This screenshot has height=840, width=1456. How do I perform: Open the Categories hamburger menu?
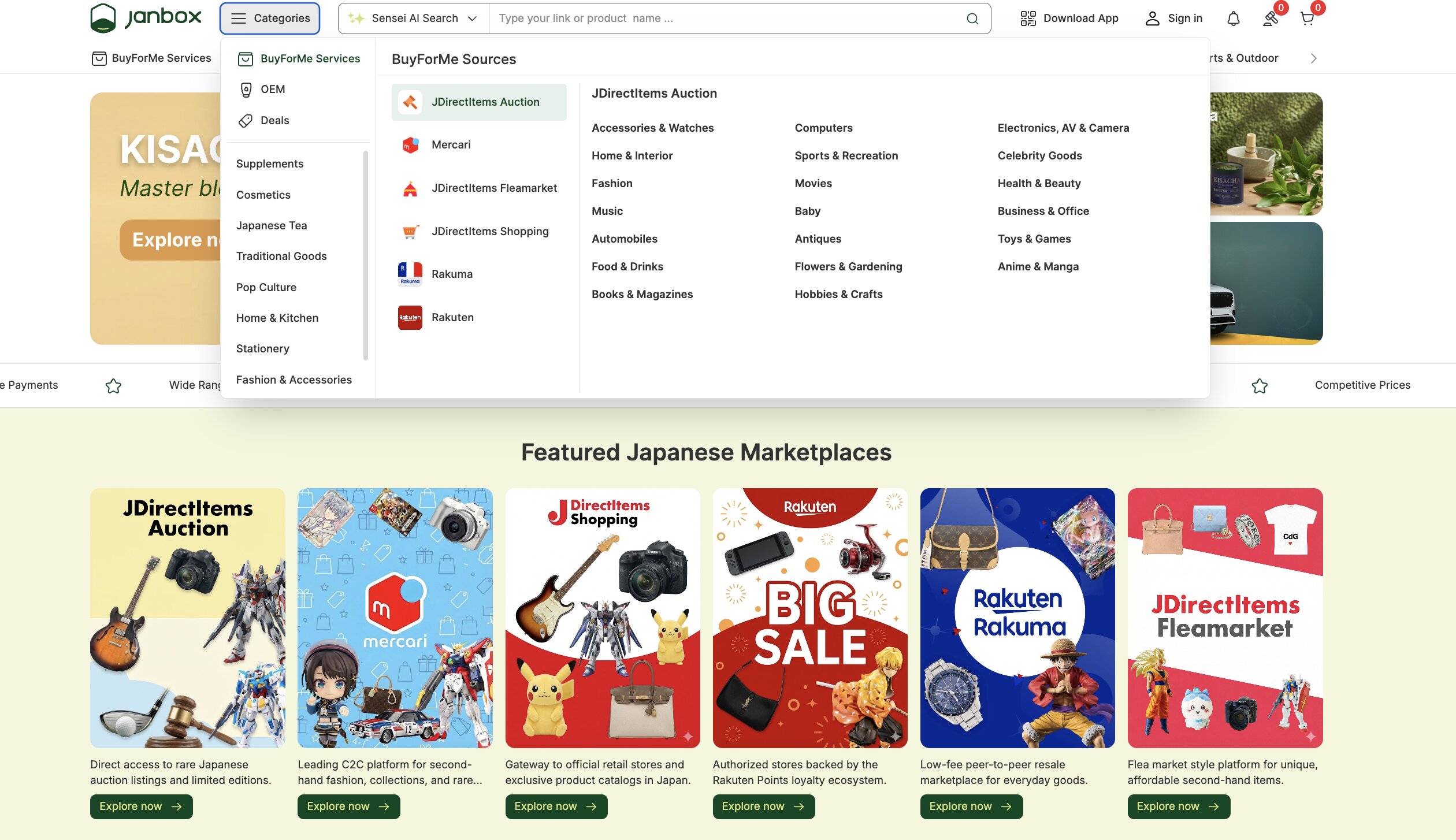[270, 18]
